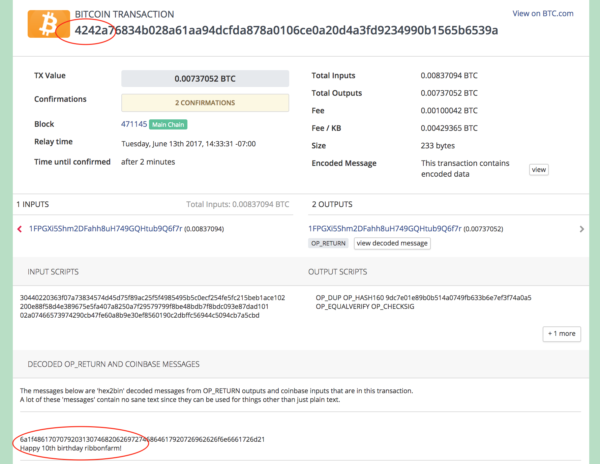The width and height of the screenshot is (600, 464).
Task: Click the Main Chain badge
Action: tap(171, 124)
